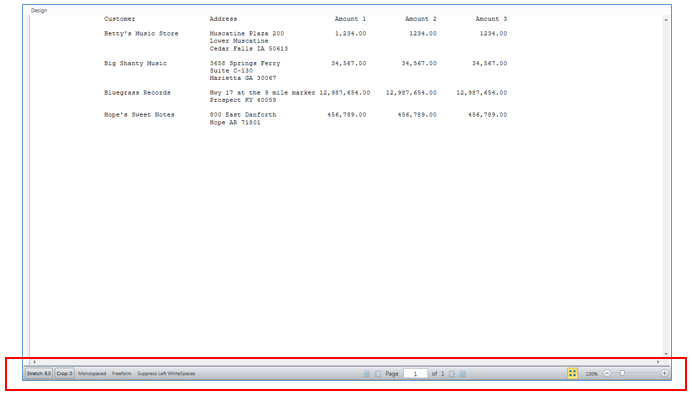Click the Stretch: 6.0 button
Screen dimensions: 692x394
(x=39, y=373)
